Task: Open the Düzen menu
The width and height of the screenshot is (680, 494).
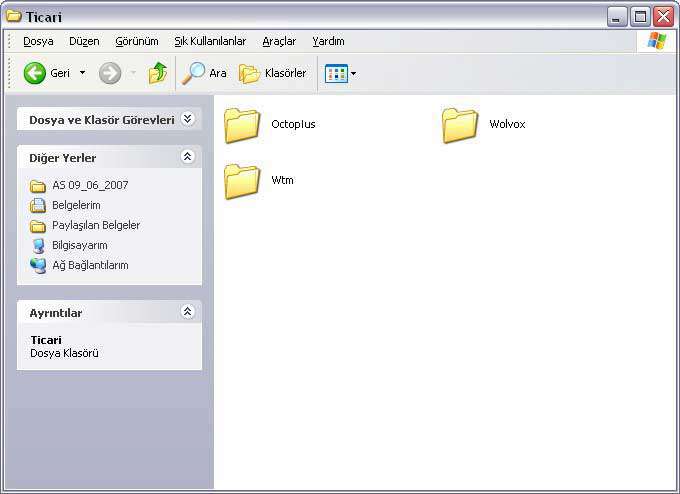Action: 84,41
